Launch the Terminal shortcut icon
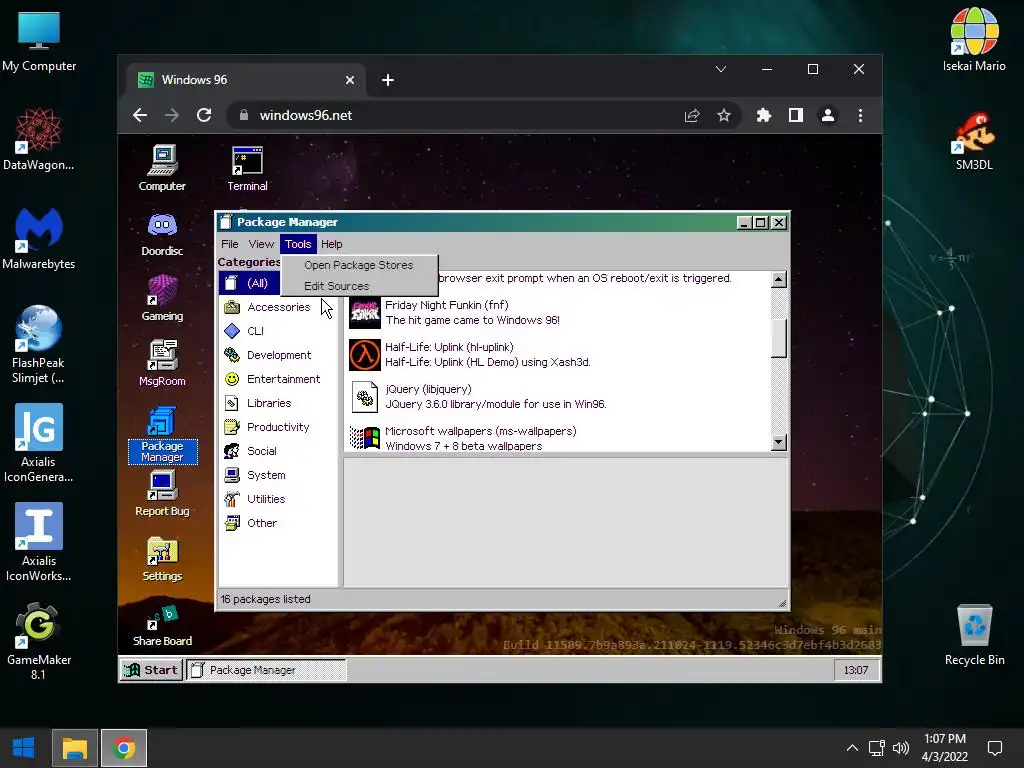 (x=248, y=168)
